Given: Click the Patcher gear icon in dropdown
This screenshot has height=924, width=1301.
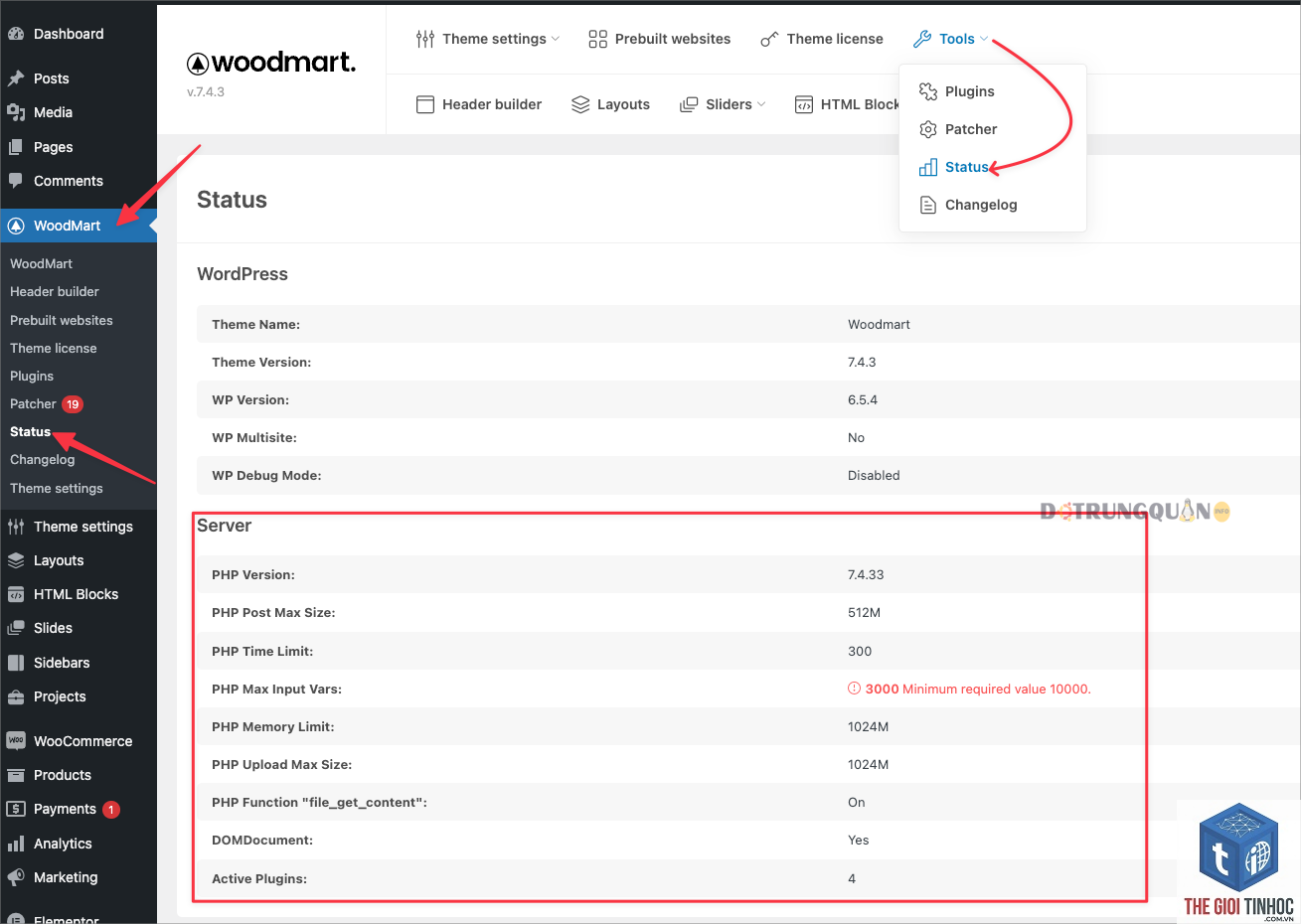Looking at the screenshot, I should 928,129.
